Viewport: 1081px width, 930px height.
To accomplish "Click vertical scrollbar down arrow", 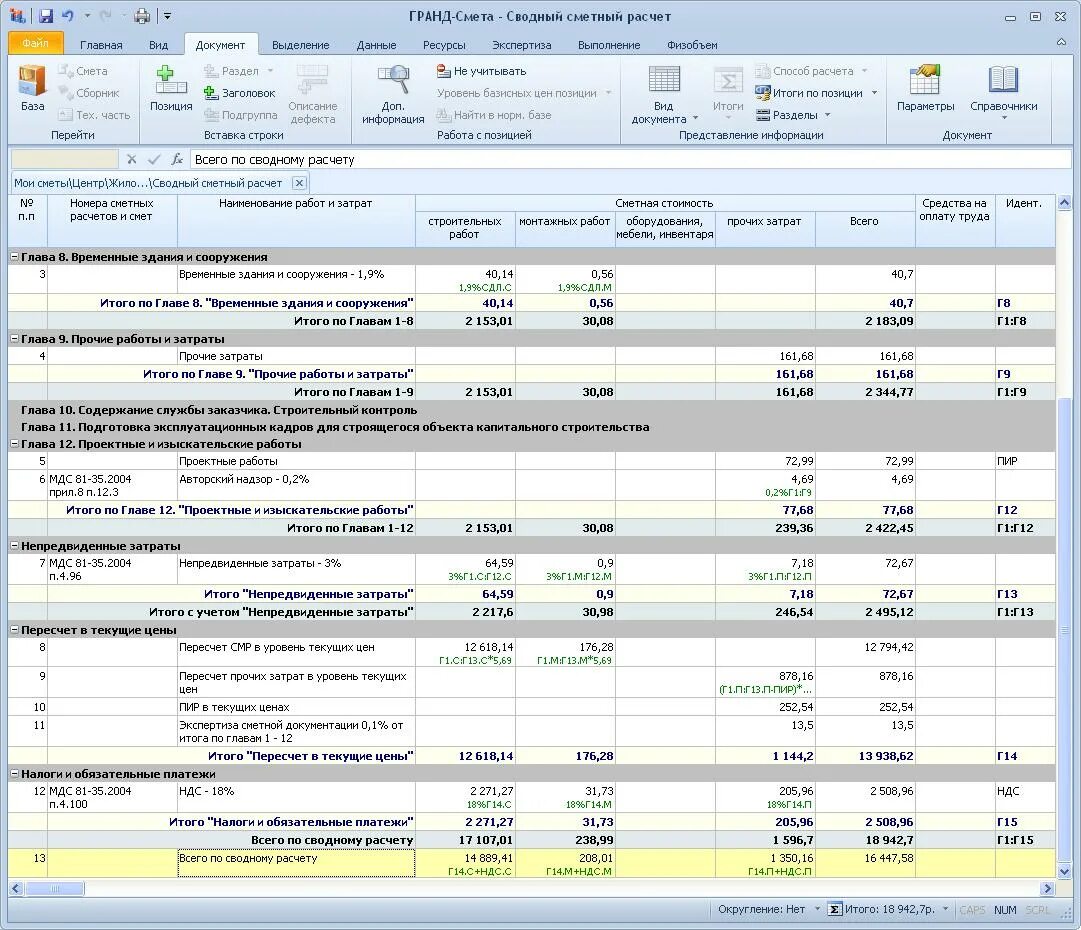I will 1064,871.
